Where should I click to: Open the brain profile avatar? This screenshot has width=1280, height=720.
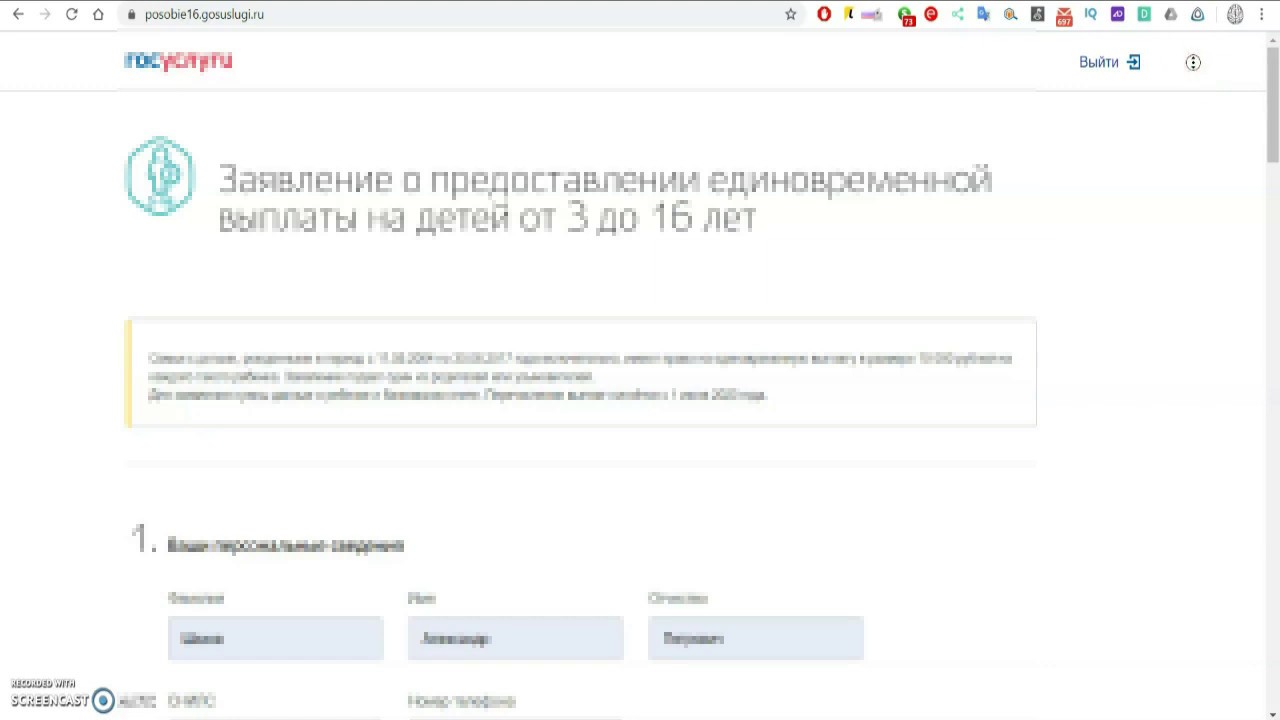[x=1235, y=14]
